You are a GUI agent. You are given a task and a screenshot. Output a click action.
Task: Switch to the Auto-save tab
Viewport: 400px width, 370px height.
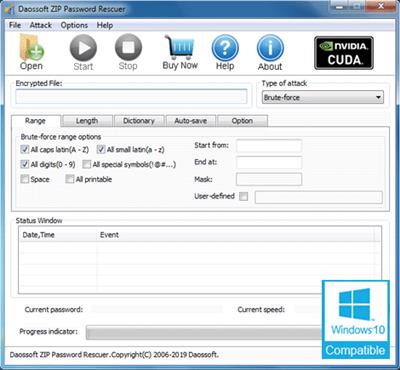click(191, 121)
